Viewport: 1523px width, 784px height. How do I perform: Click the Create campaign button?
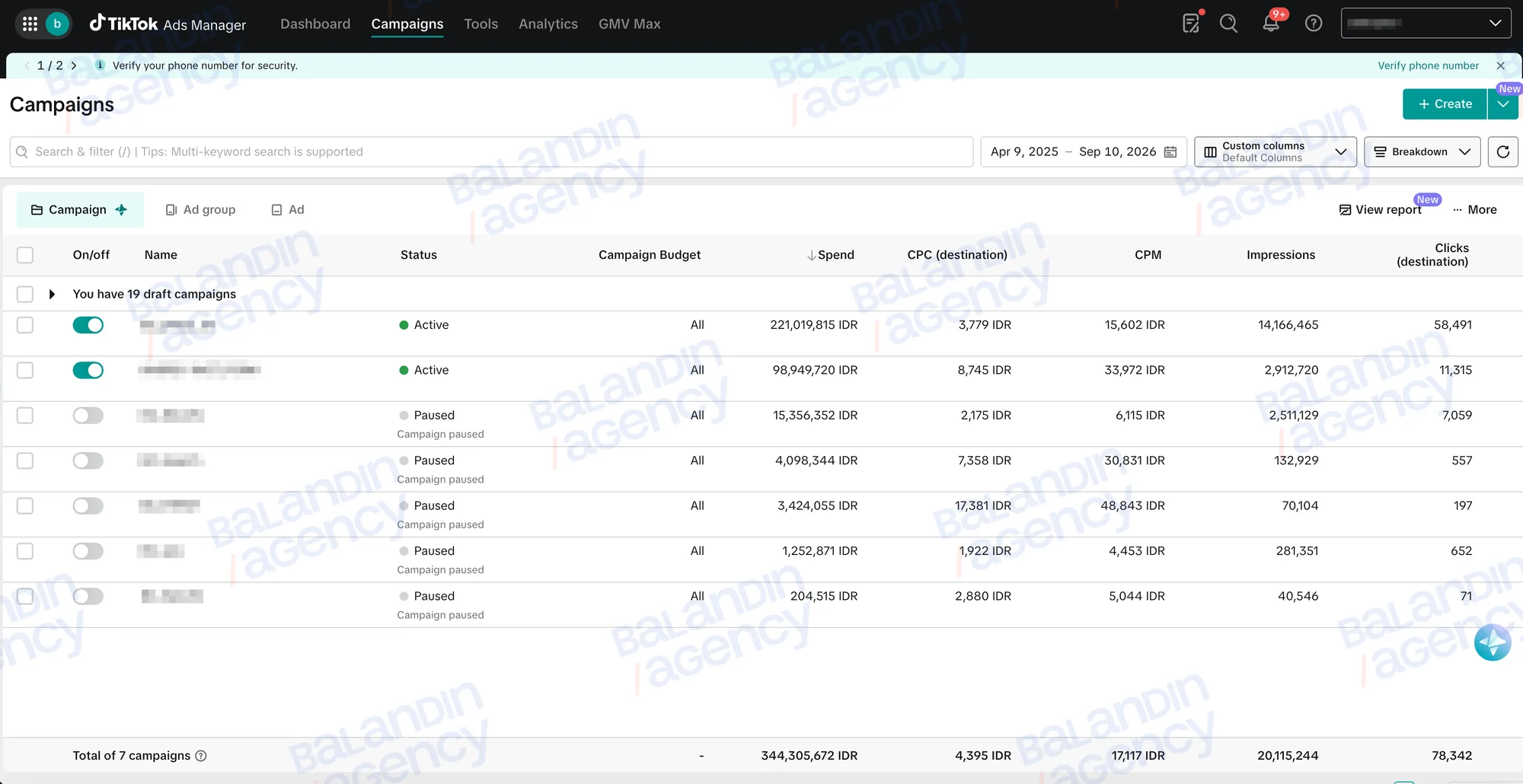coord(1445,104)
